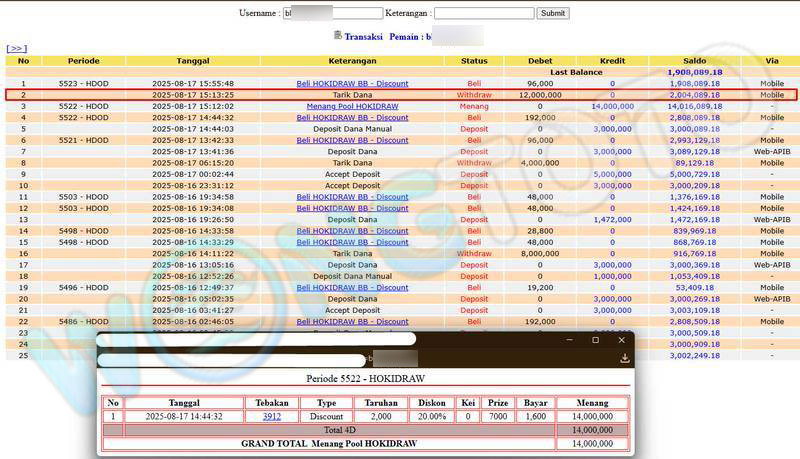Viewport: 800px width, 459px height.
Task: Open Beli HOKIDRAW BB link in row 6
Action: pos(352,140)
